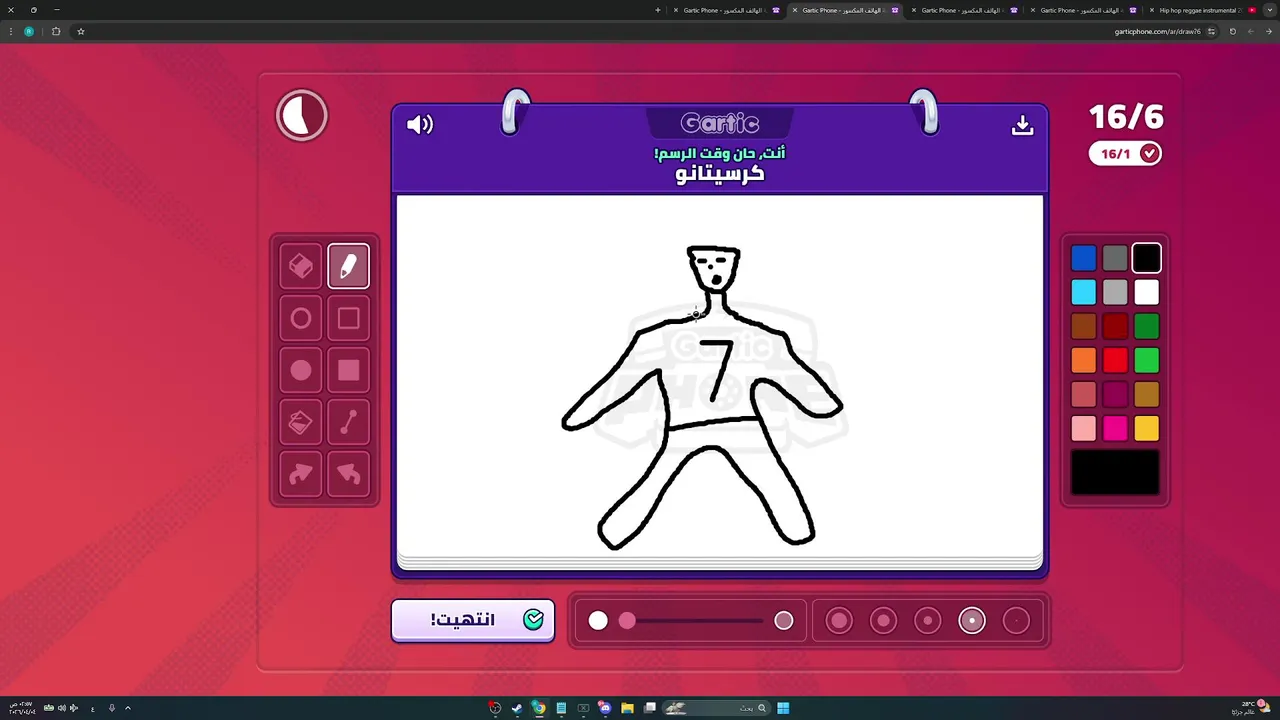Pick the dark blue color swatch
The height and width of the screenshot is (720, 1280).
(1084, 258)
